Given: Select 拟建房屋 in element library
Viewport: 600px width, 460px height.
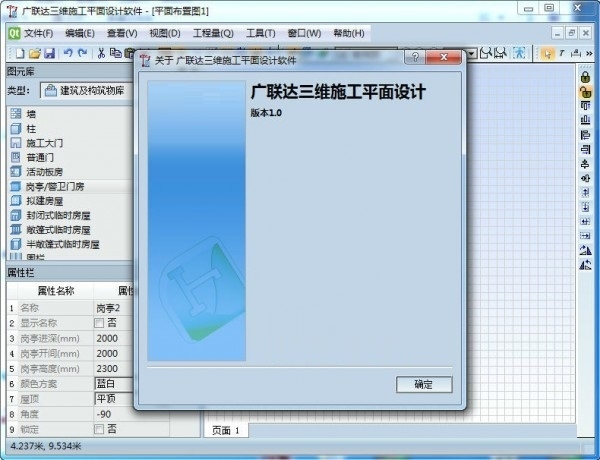Looking at the screenshot, I should coord(71,201).
